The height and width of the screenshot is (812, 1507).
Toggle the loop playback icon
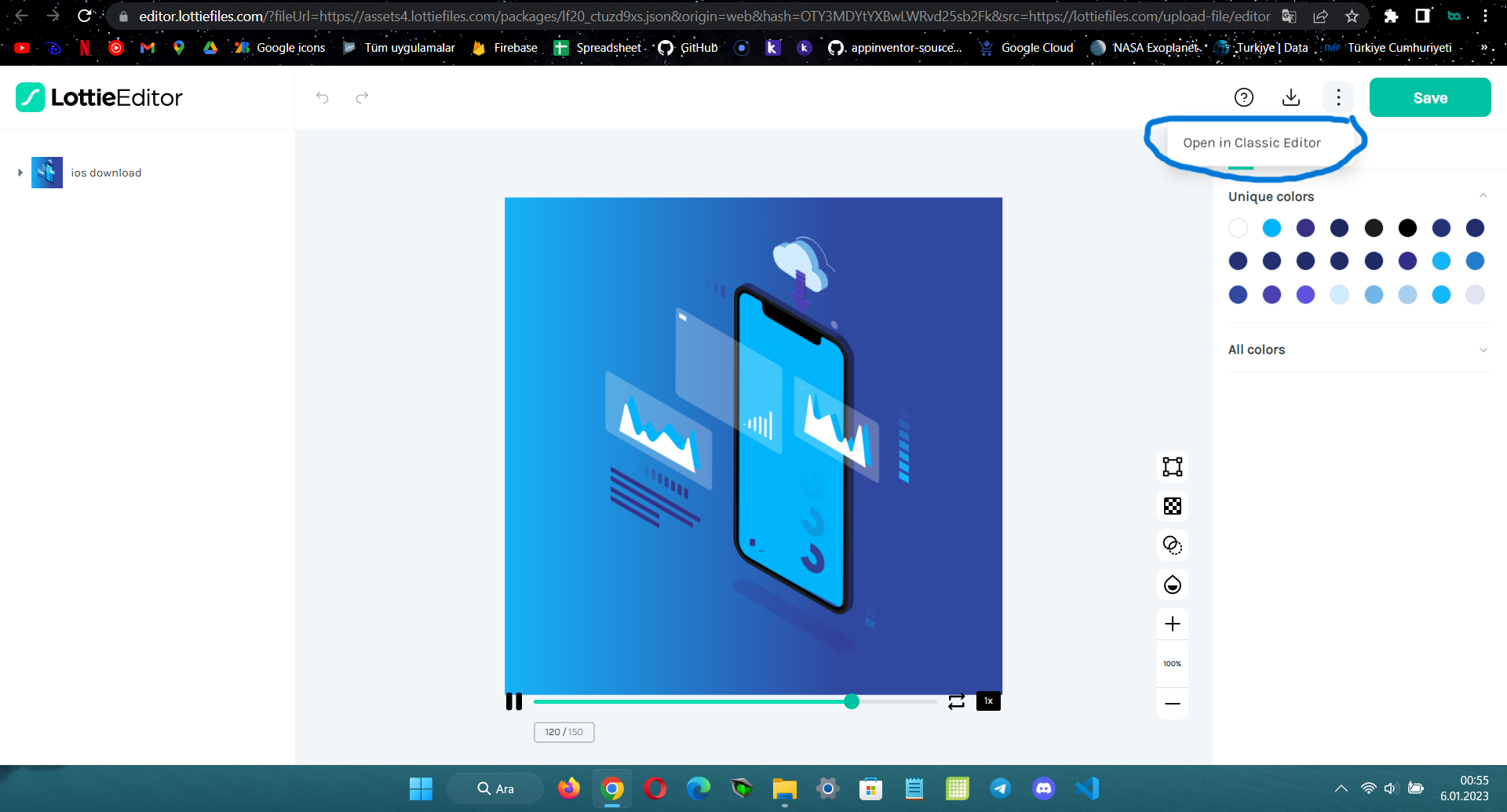[x=956, y=701]
